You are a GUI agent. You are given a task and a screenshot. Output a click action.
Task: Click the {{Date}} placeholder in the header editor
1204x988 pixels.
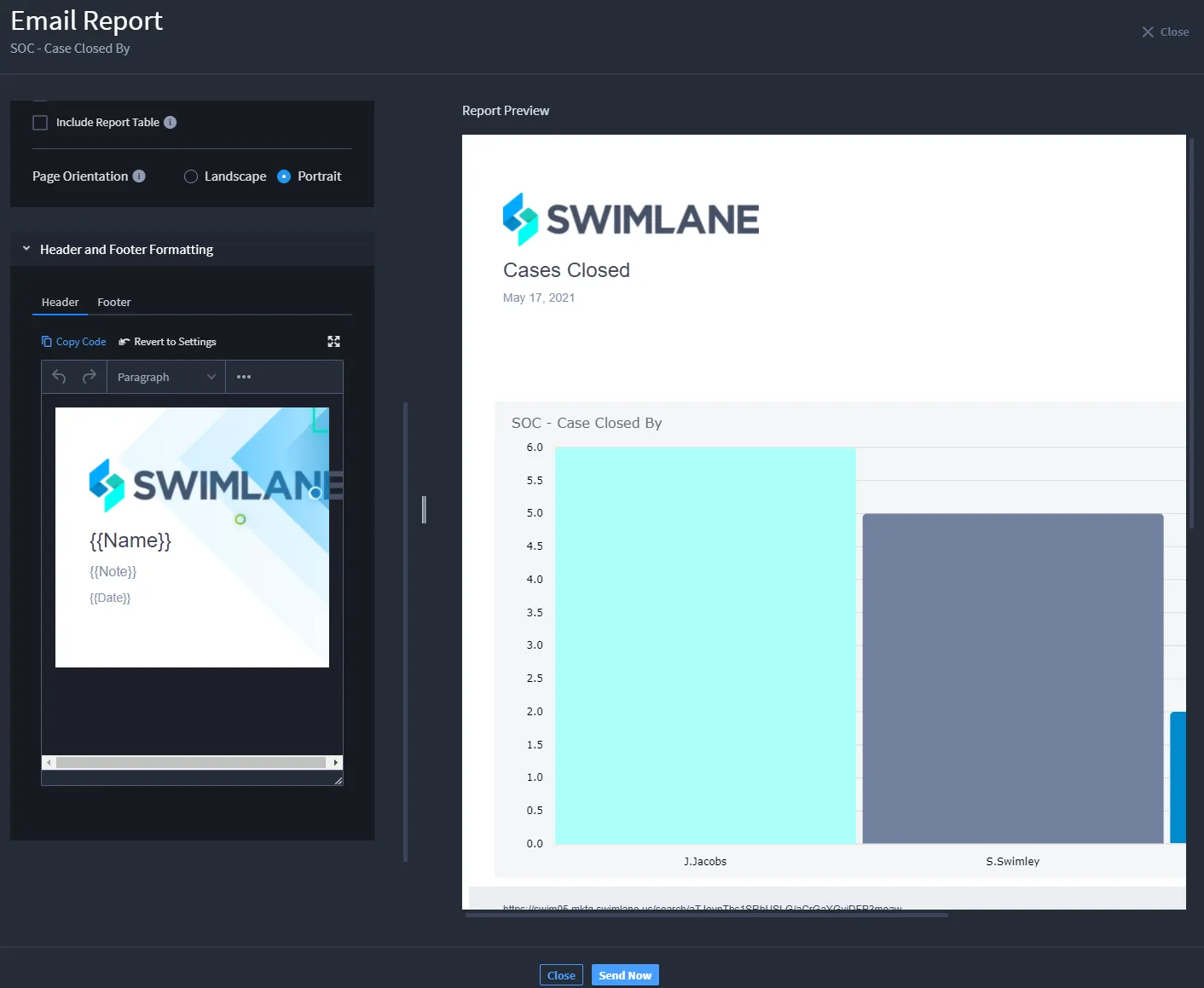[x=110, y=598]
